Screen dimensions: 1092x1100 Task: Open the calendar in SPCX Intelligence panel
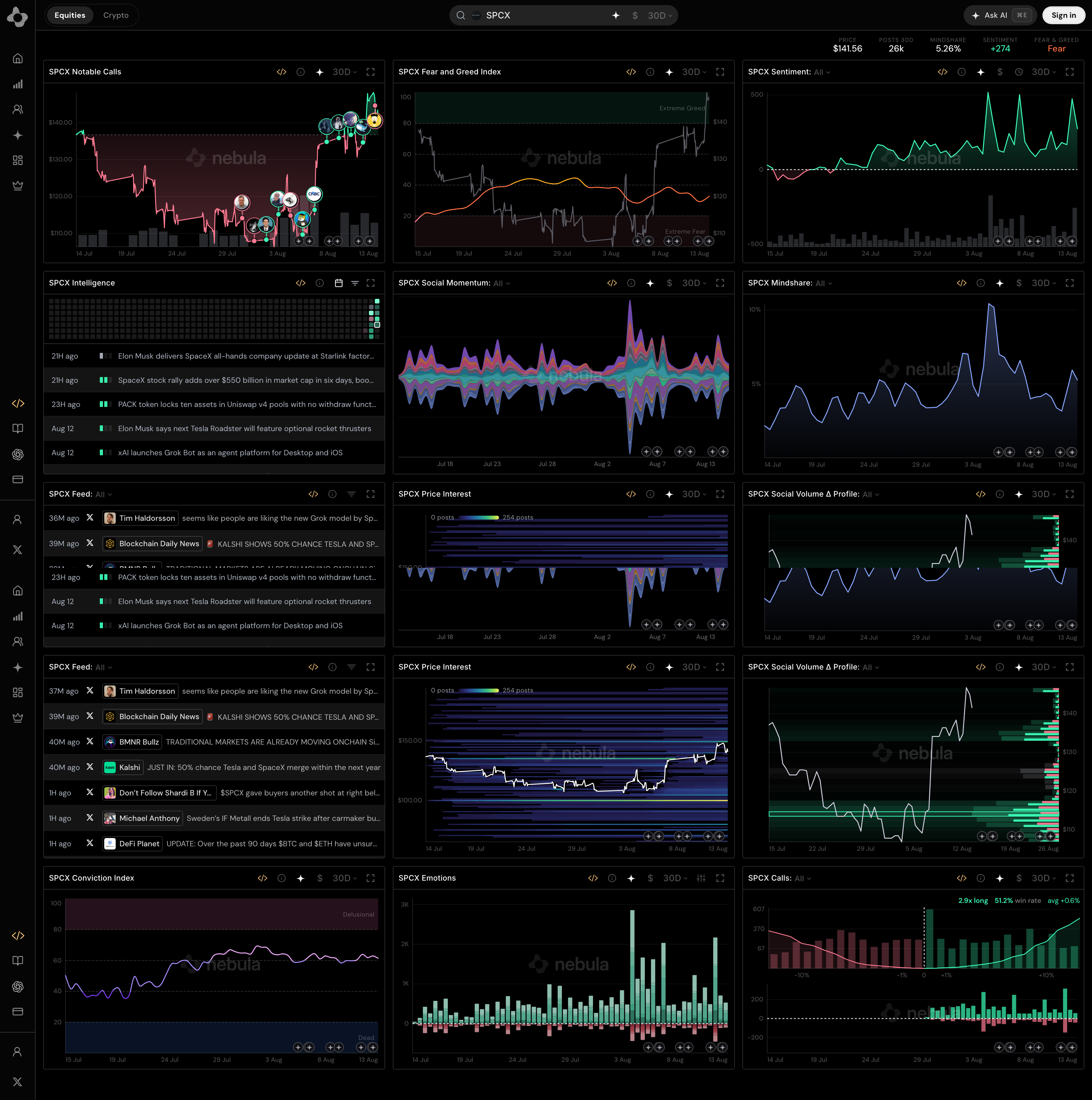point(338,283)
